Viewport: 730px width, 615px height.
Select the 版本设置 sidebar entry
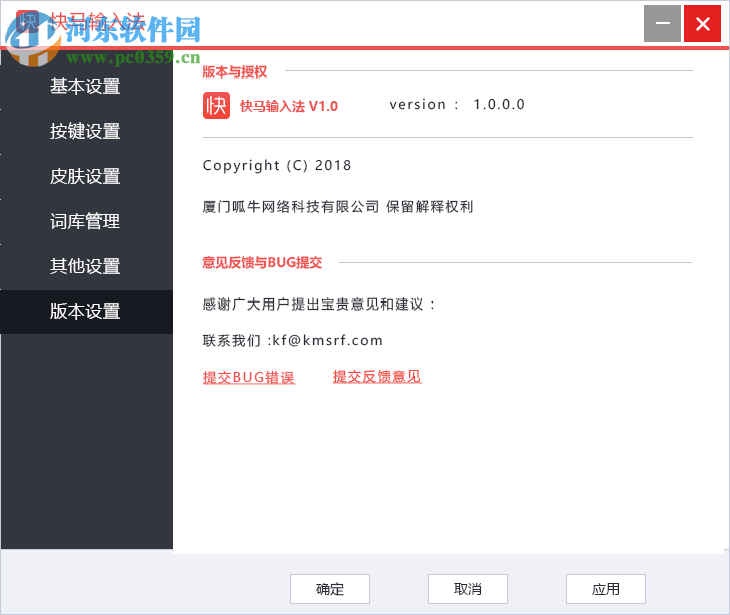coord(86,311)
